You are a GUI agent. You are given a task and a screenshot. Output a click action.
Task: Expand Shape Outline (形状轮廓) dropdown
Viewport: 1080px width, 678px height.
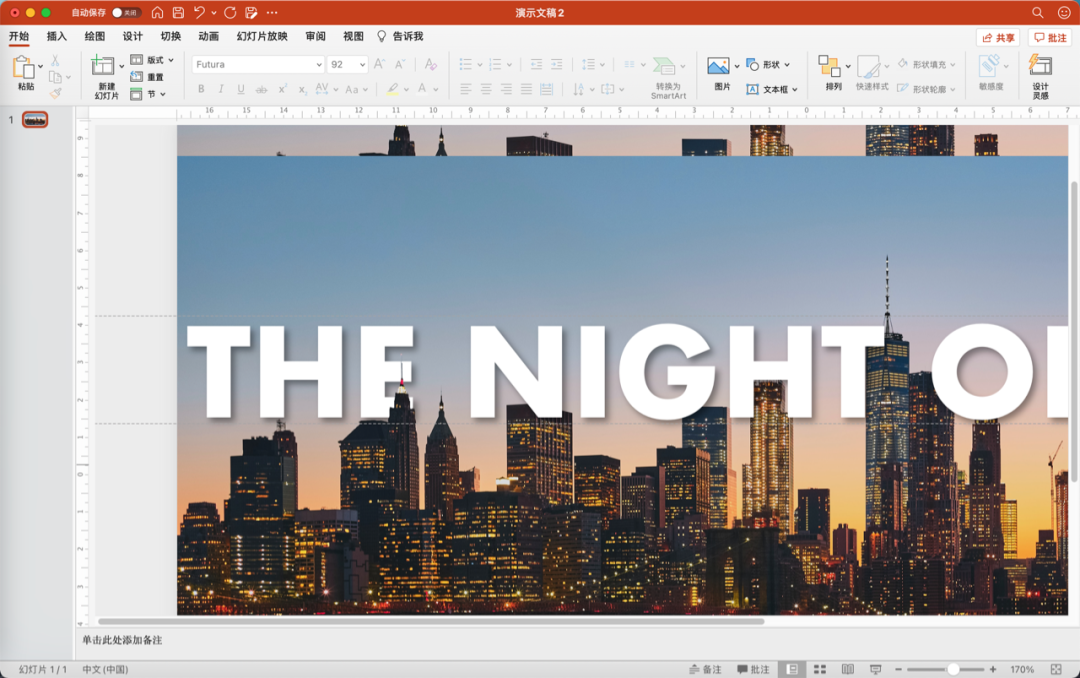tap(953, 90)
